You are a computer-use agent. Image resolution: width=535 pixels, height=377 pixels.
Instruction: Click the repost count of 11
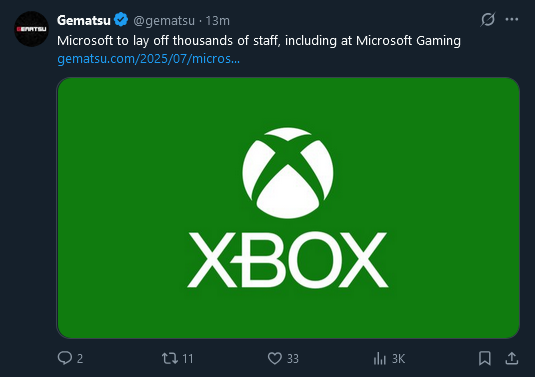point(188,359)
